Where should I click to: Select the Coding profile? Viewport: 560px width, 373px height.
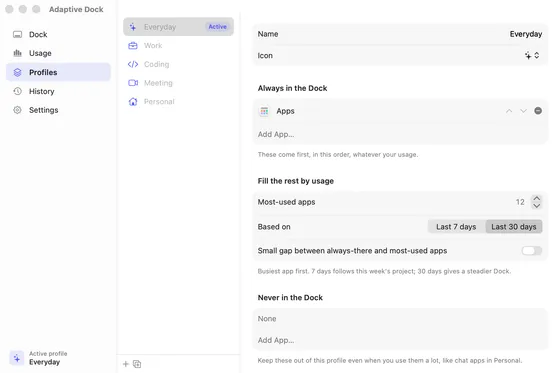point(178,64)
